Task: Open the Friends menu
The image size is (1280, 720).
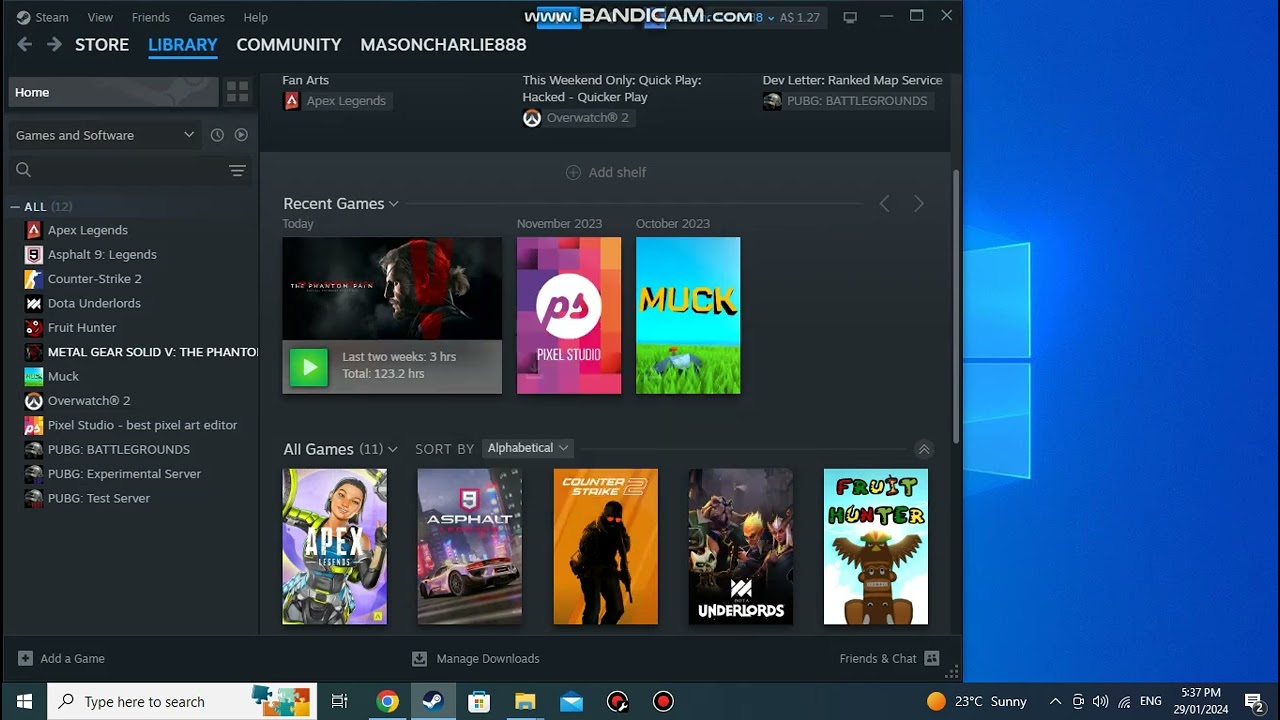Action: click(151, 17)
